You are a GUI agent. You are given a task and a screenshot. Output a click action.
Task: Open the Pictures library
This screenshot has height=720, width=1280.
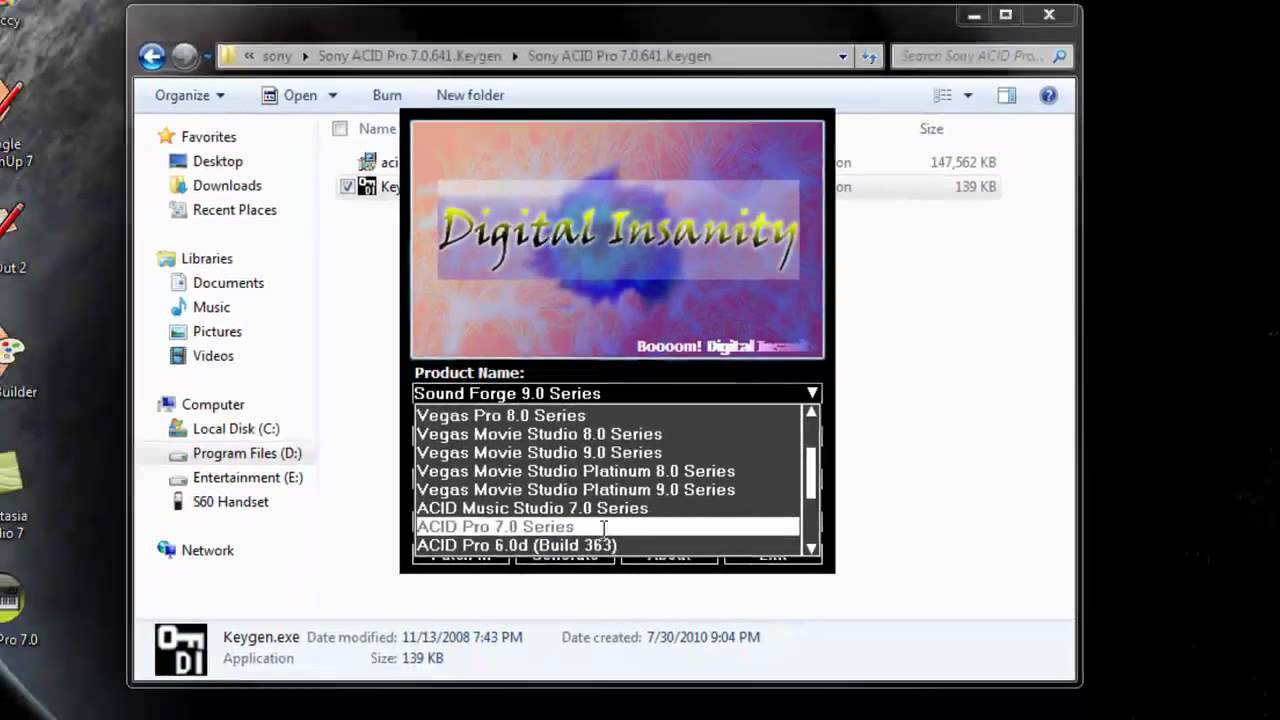[x=217, y=331]
